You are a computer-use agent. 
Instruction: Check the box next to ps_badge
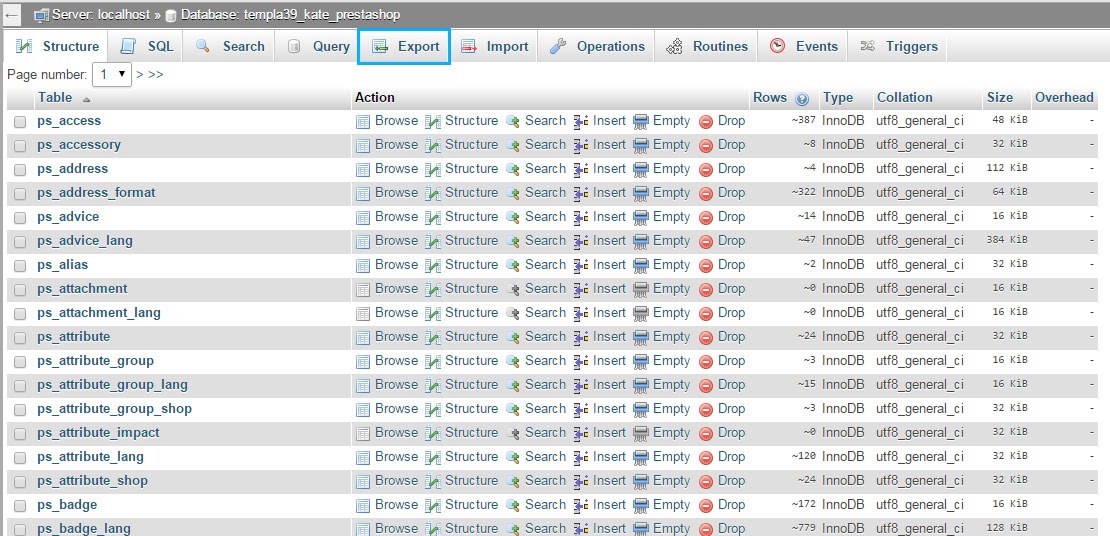point(20,505)
